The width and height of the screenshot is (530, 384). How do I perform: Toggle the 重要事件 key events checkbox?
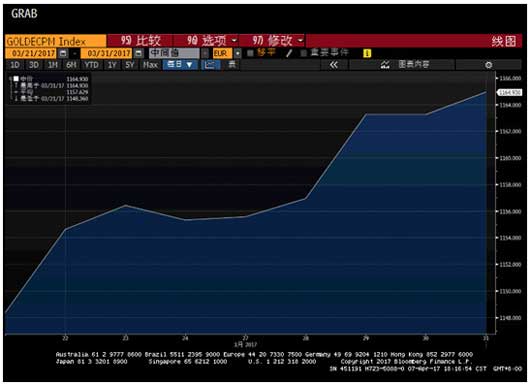[x=304, y=53]
